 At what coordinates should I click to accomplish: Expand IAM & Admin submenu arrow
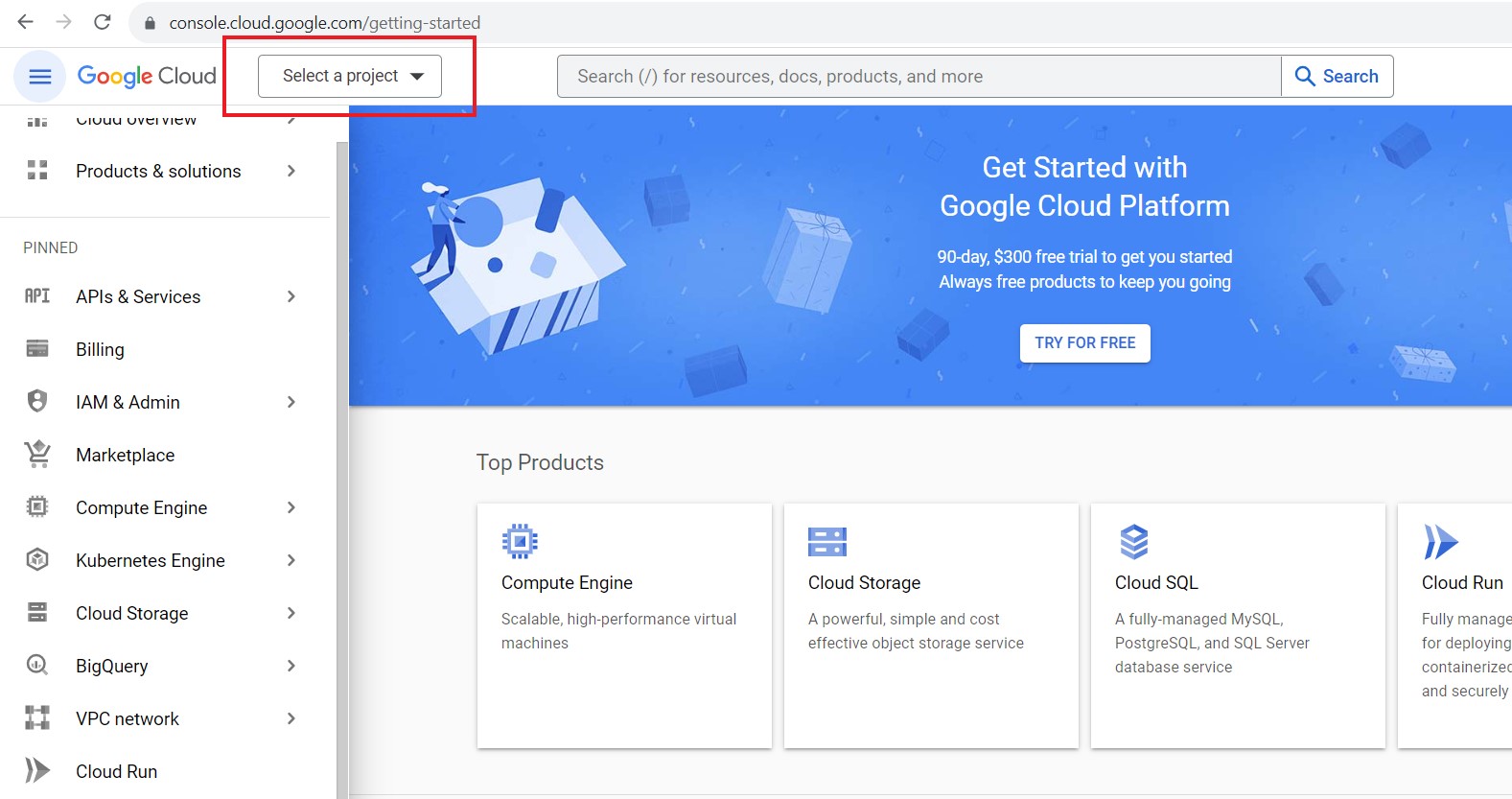coord(291,402)
